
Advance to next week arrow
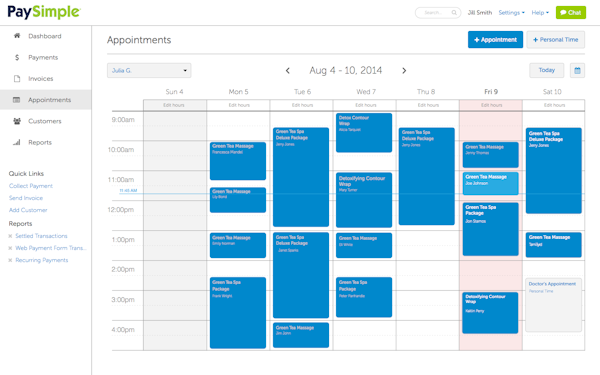(x=404, y=70)
